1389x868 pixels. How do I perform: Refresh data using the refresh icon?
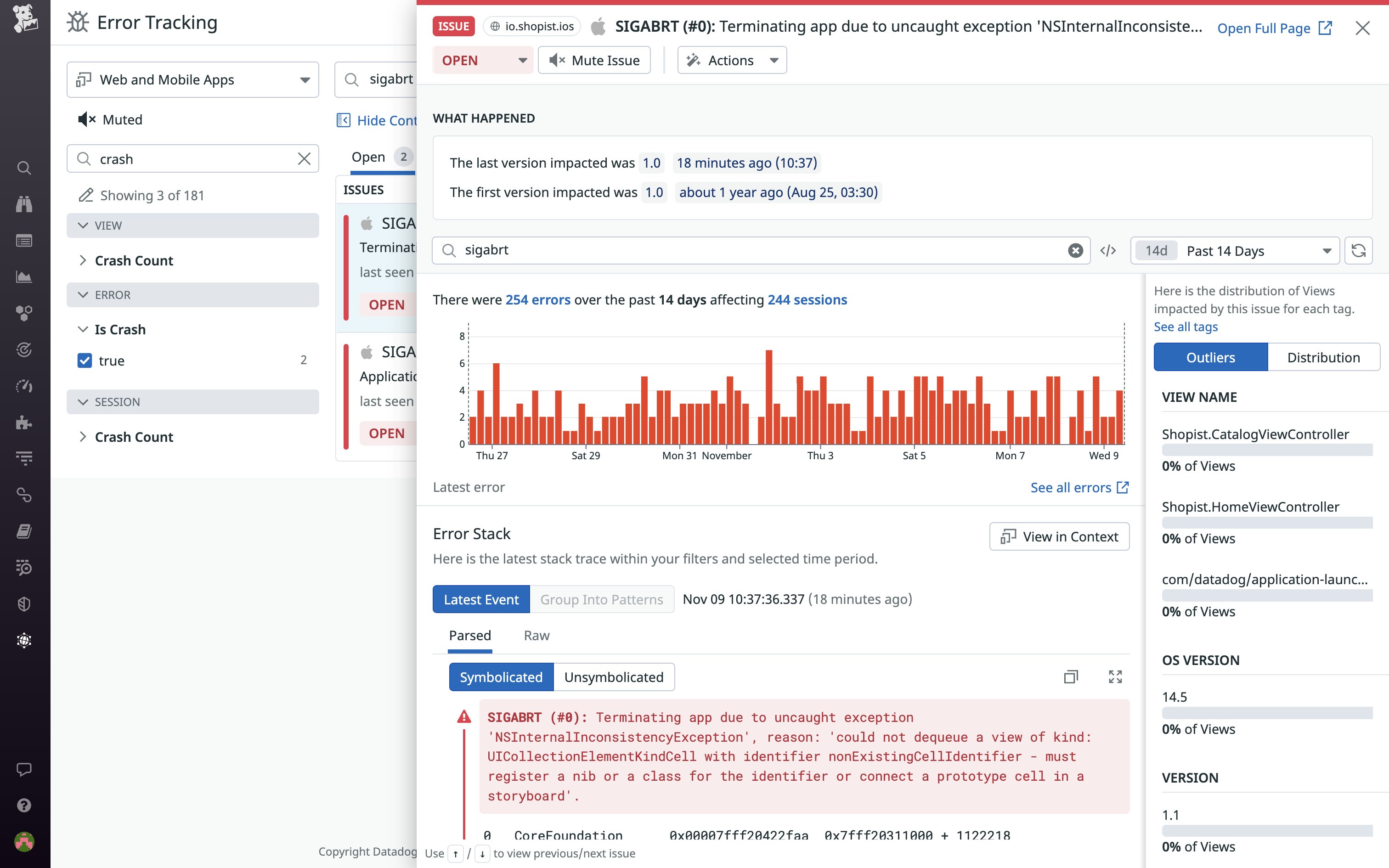(1359, 250)
